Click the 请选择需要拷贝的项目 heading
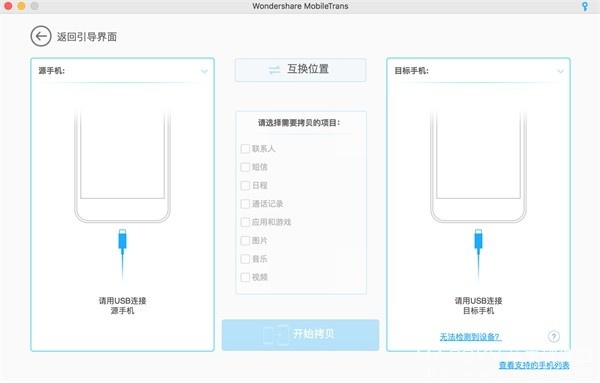Viewport: 600px width, 383px height. (299, 122)
